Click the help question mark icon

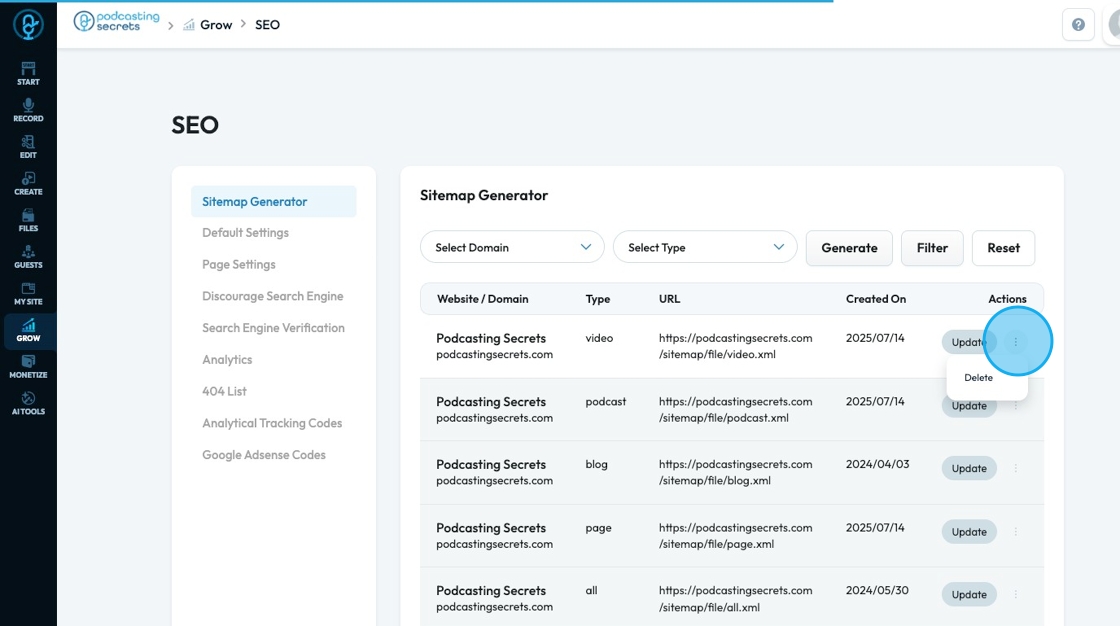pyautogui.click(x=1078, y=25)
